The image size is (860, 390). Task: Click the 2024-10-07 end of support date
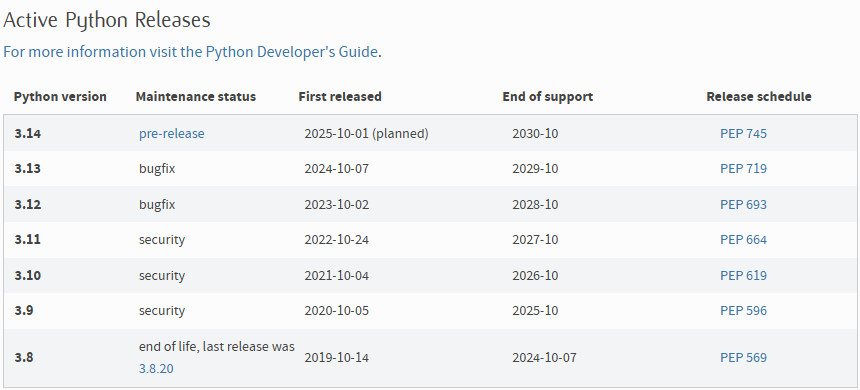(544, 358)
